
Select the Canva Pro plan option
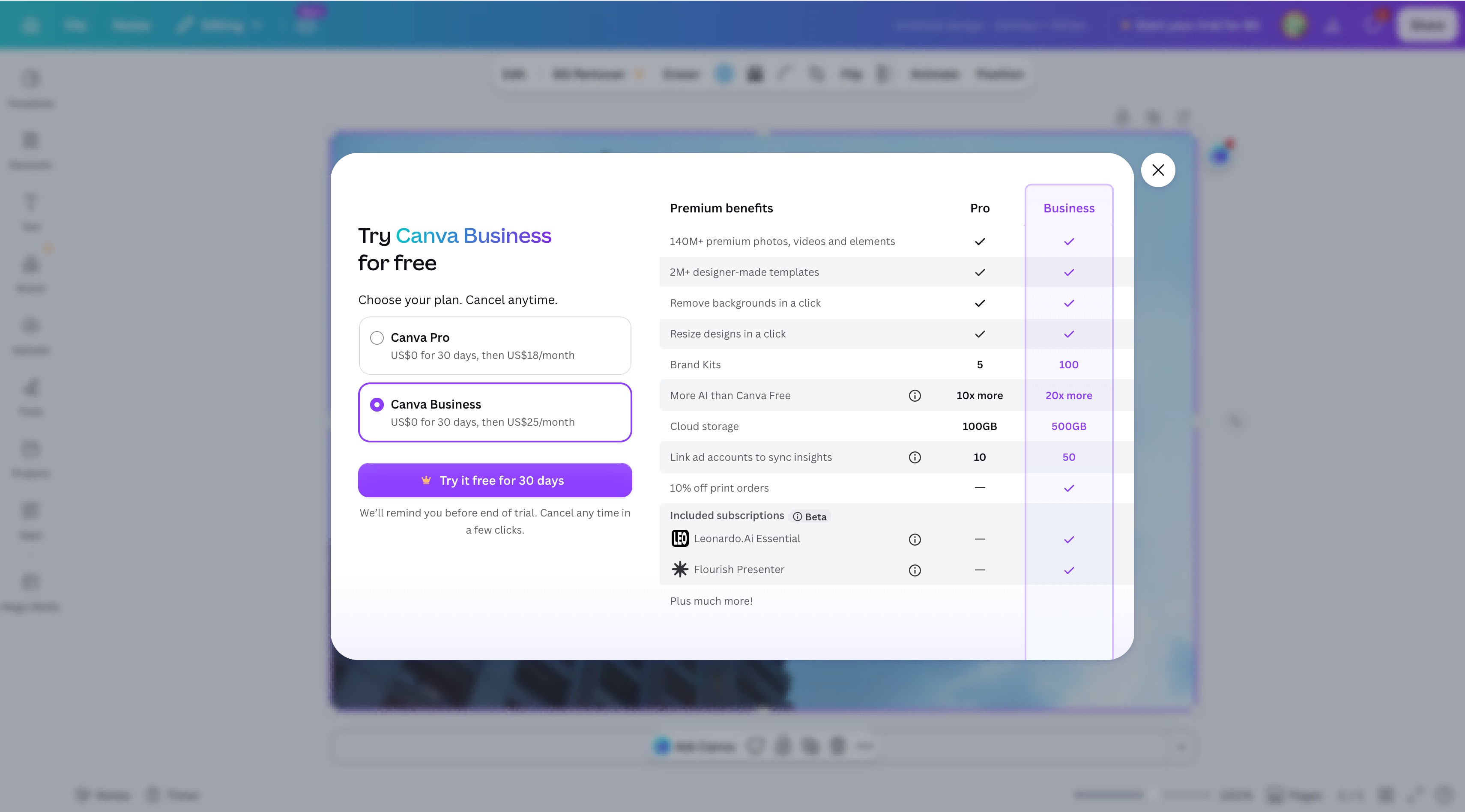tap(495, 346)
